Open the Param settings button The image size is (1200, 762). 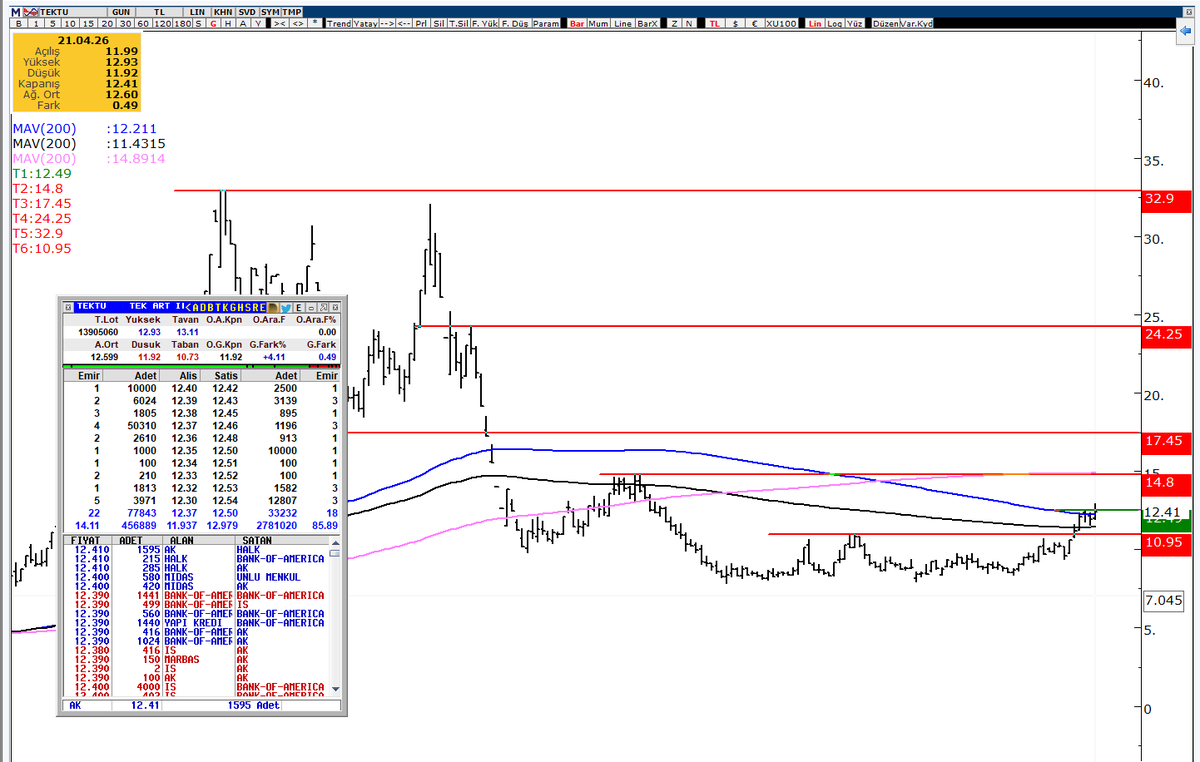click(545, 23)
